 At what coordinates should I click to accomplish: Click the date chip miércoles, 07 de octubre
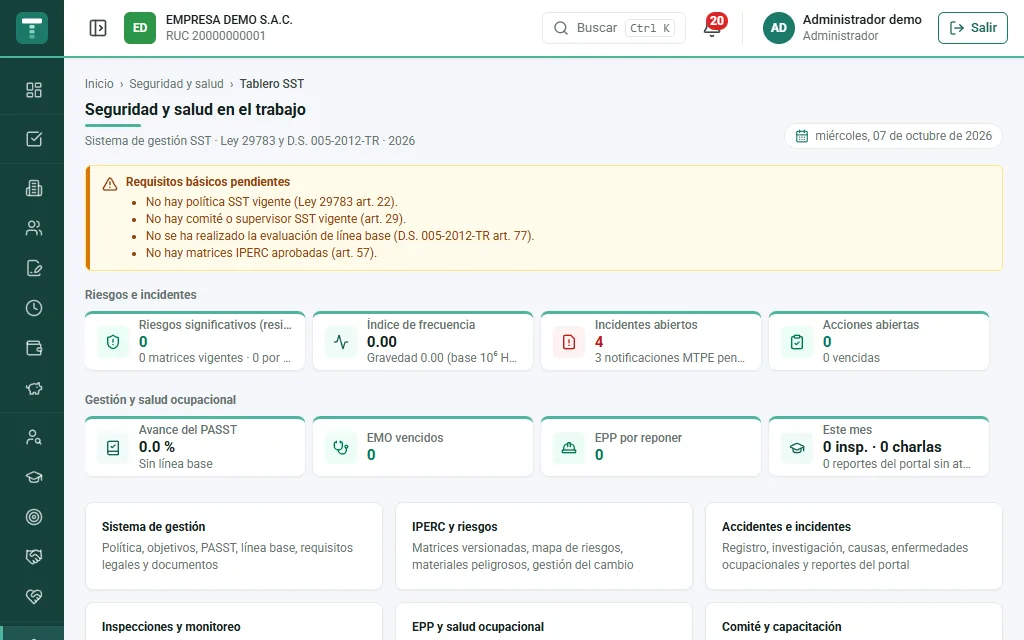click(893, 136)
